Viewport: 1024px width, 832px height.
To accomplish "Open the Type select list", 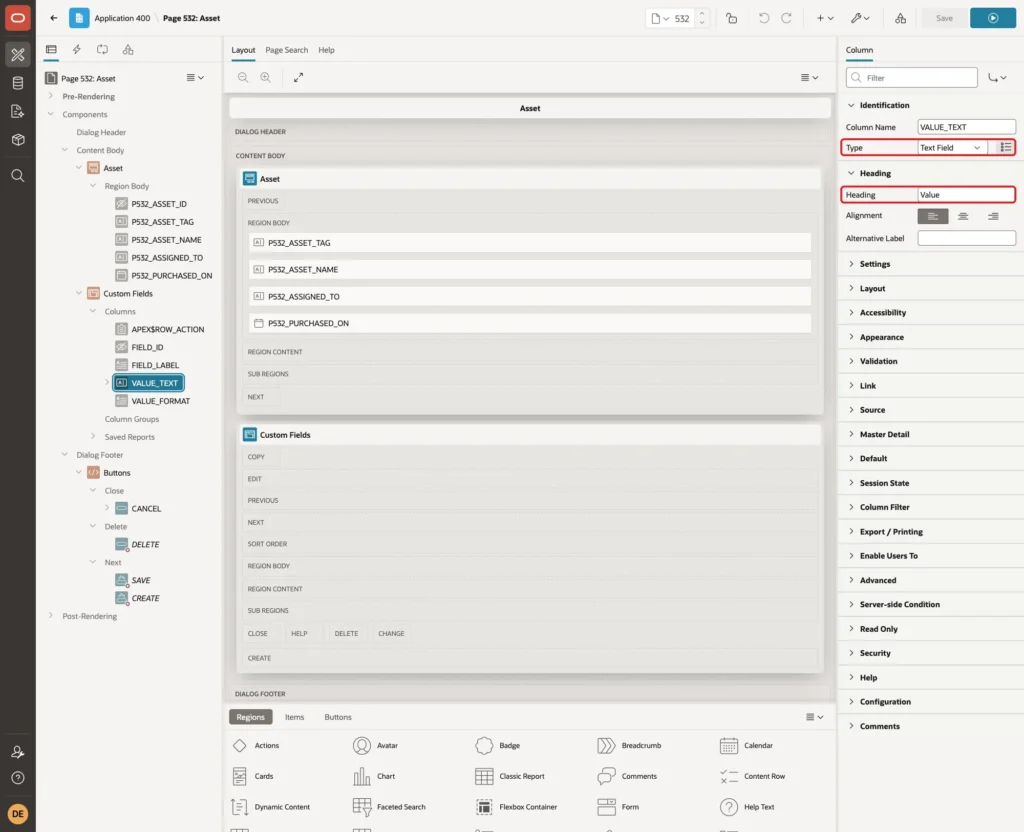I will click(x=952, y=148).
